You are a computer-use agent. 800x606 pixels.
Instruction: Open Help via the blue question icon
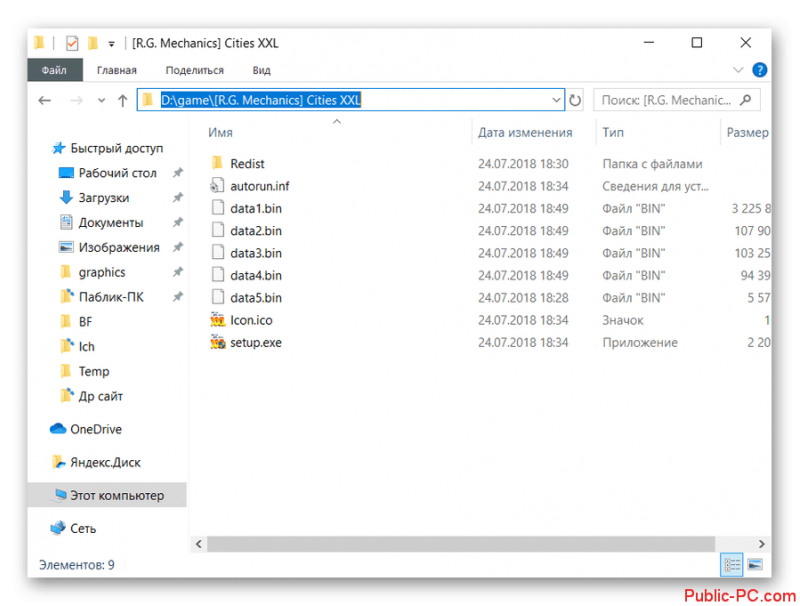[x=759, y=70]
